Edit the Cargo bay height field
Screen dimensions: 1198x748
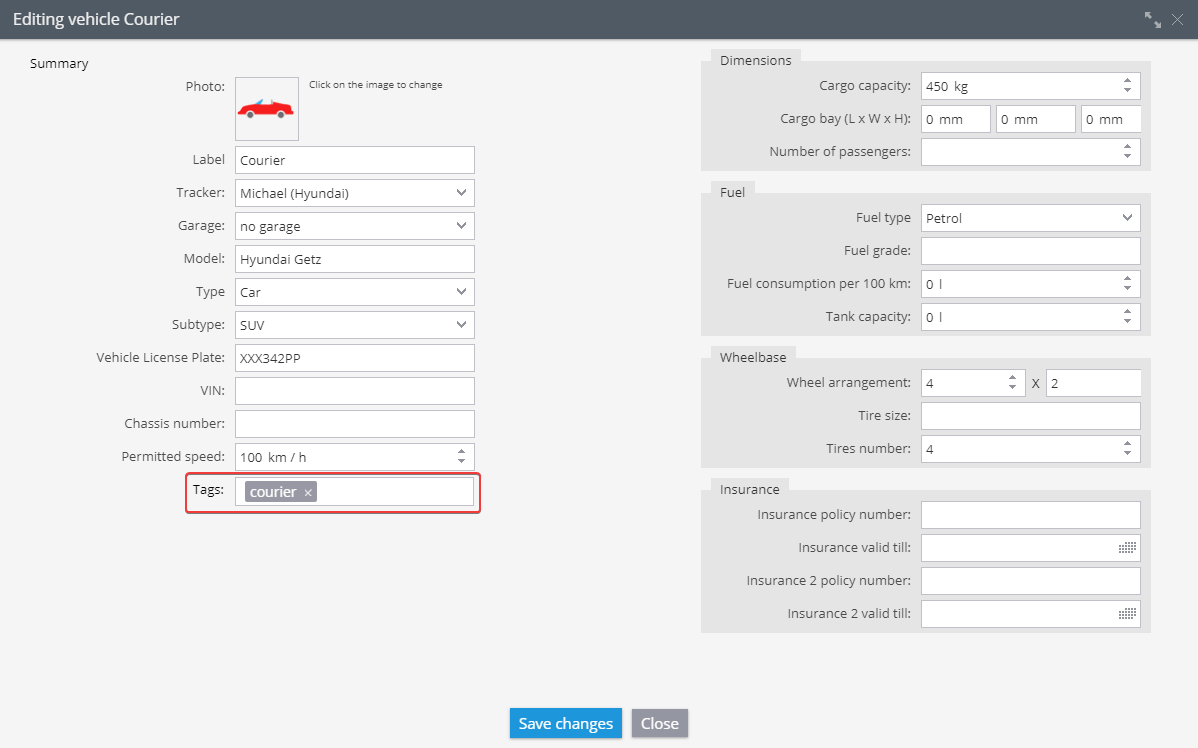(1111, 119)
